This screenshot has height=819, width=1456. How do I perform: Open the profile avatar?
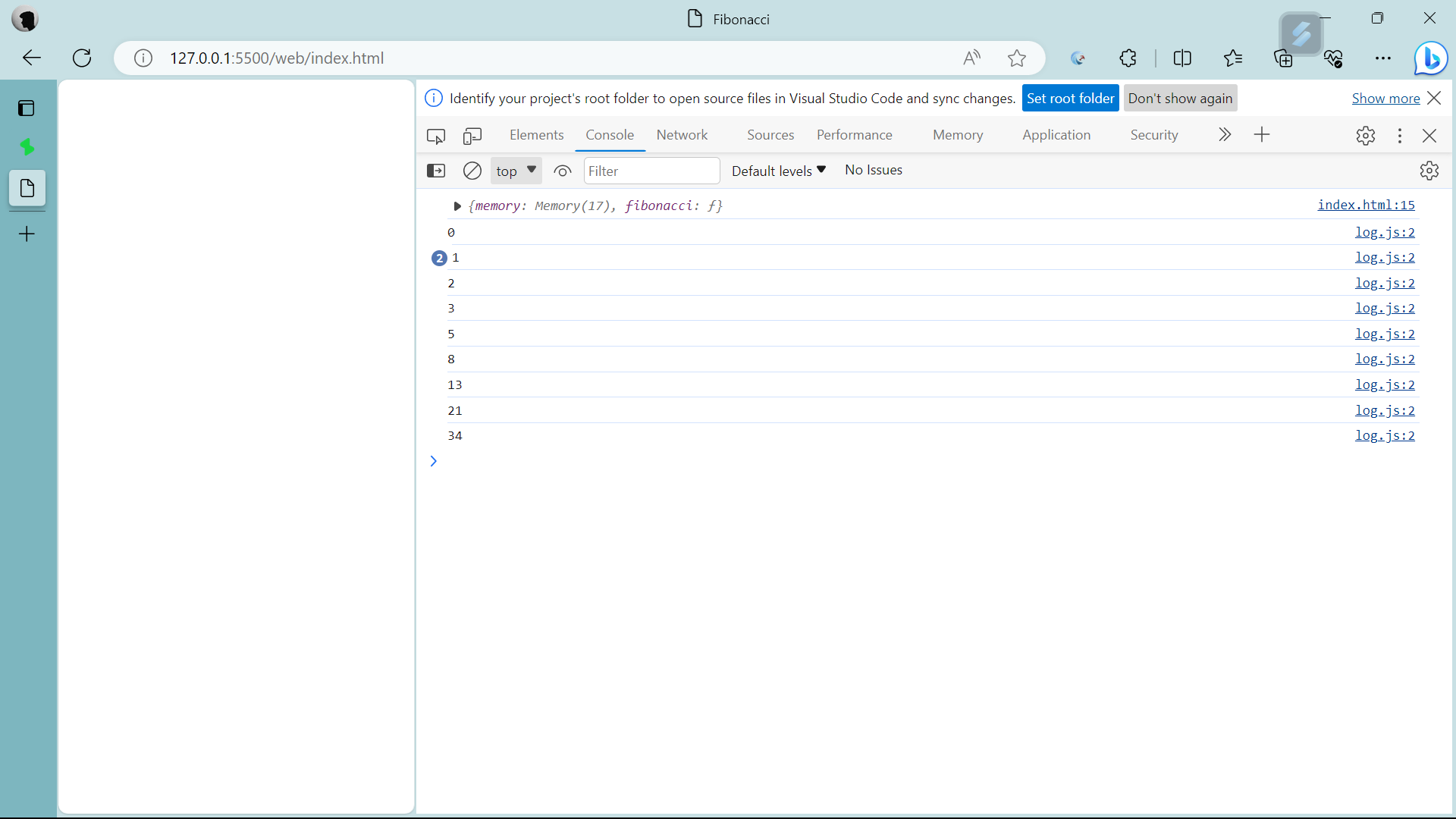pos(25,19)
